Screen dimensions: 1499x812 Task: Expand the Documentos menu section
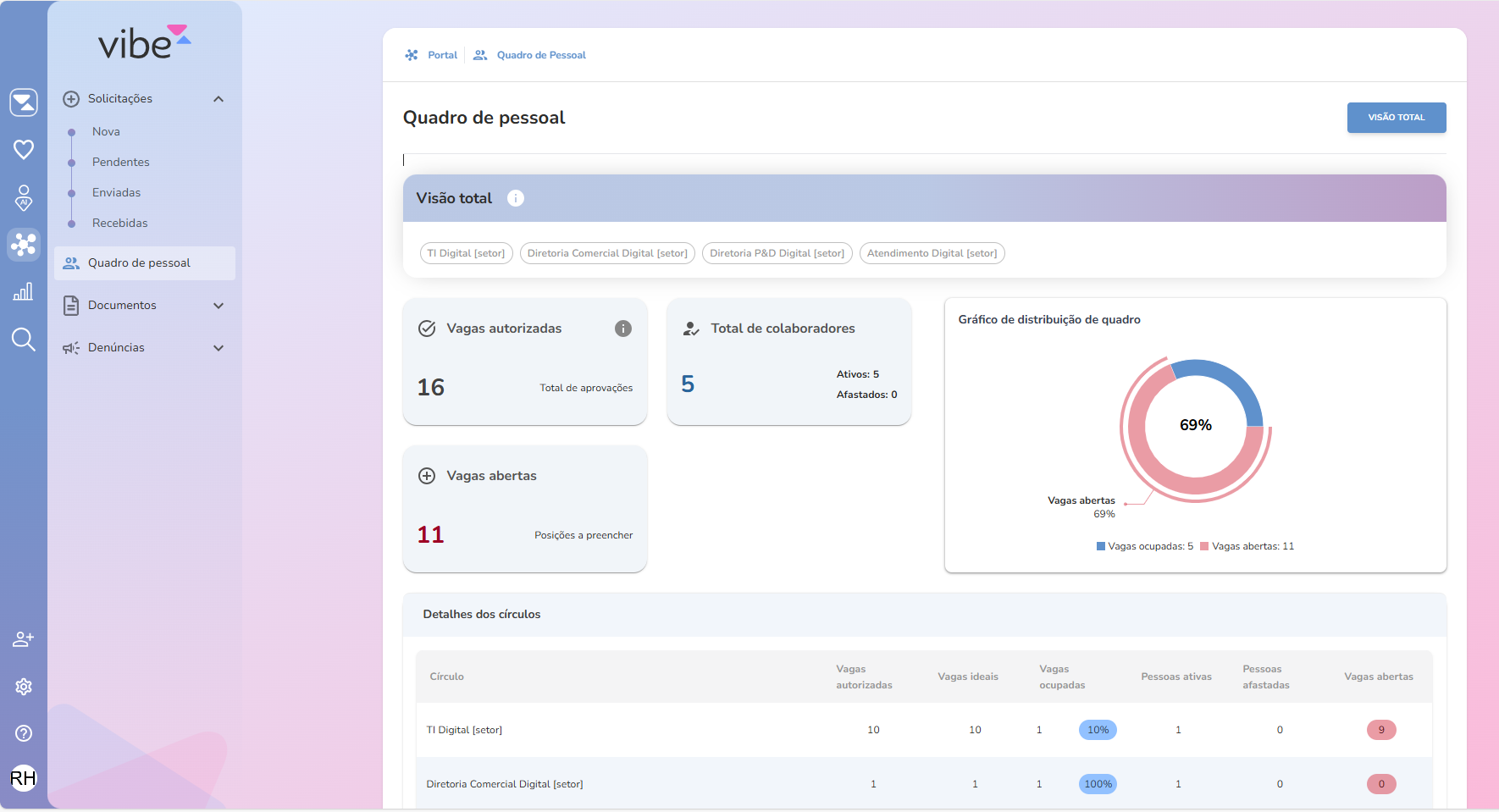(x=218, y=306)
